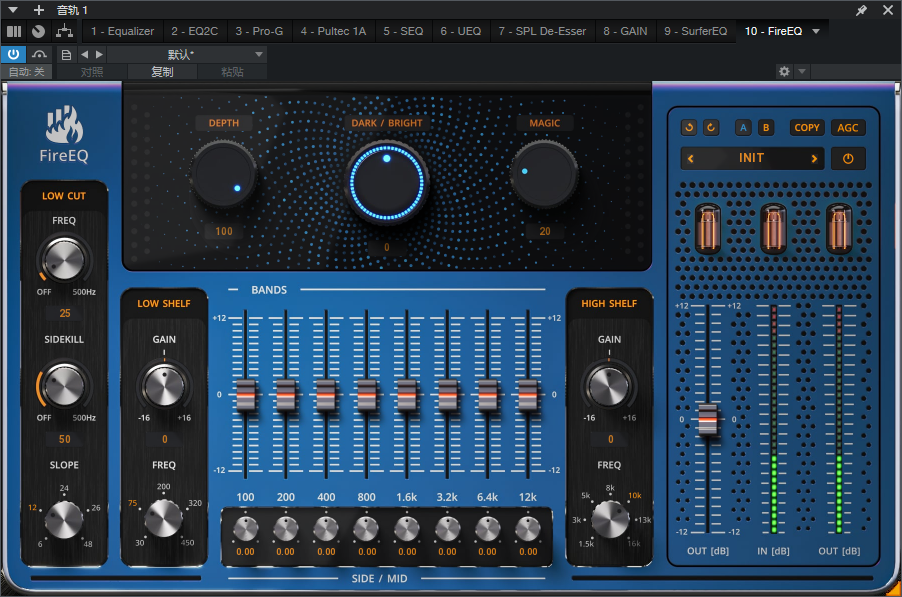
Task: Click the redo arrow icon in FireEQ
Action: coord(711,128)
